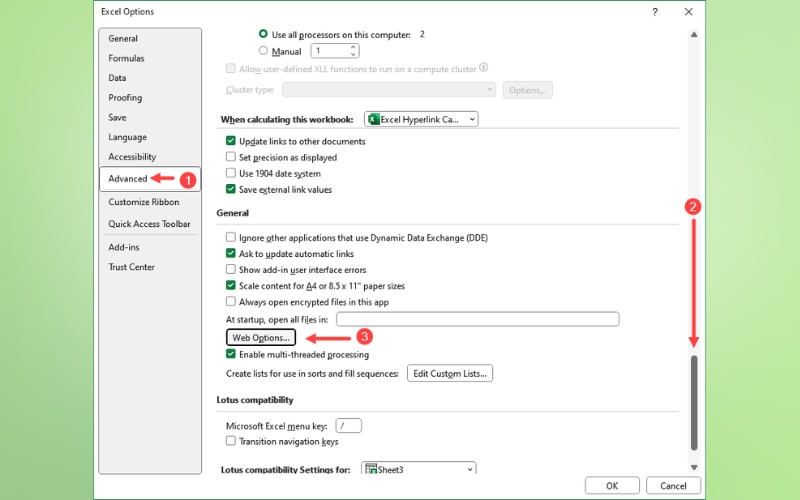Enable Set precision as displayed

[231, 158]
